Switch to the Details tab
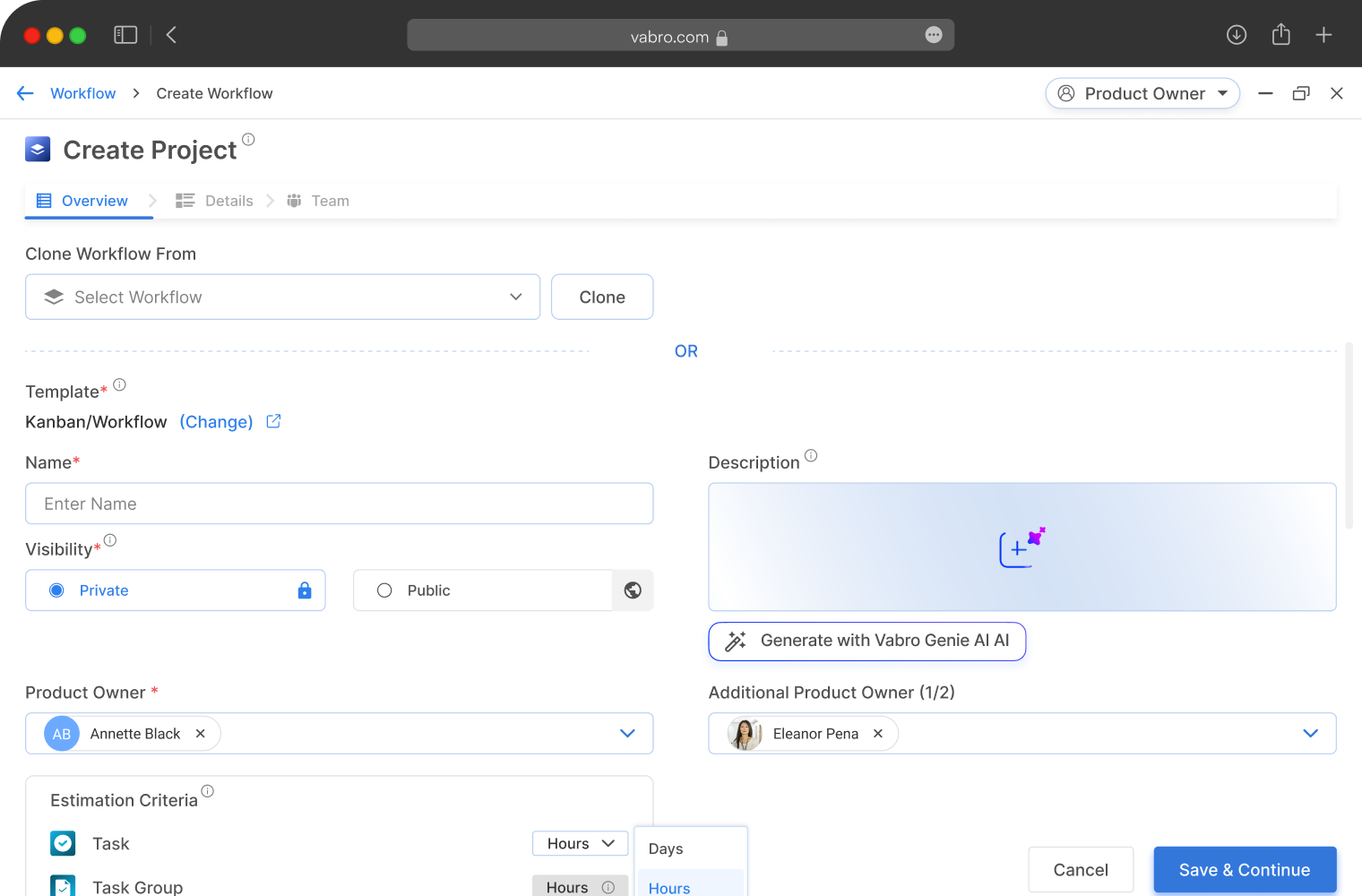 coord(215,201)
